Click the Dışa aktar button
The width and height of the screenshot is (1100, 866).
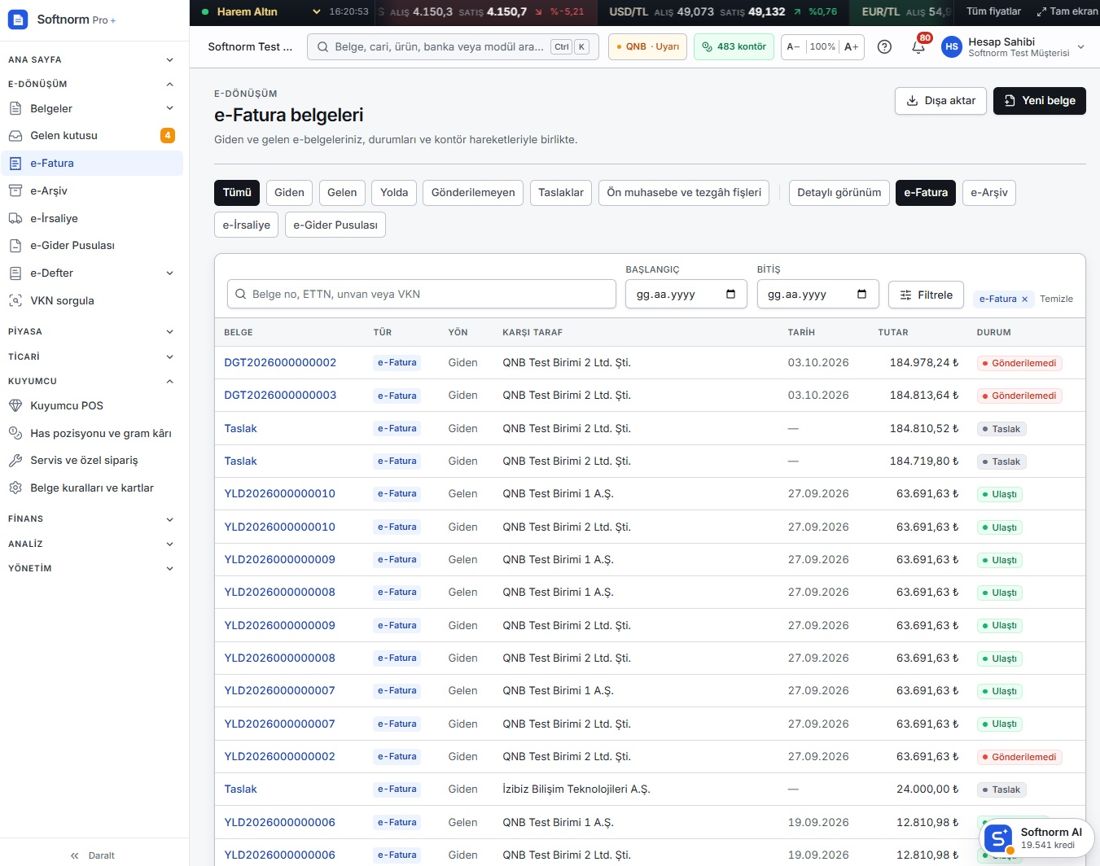click(941, 100)
